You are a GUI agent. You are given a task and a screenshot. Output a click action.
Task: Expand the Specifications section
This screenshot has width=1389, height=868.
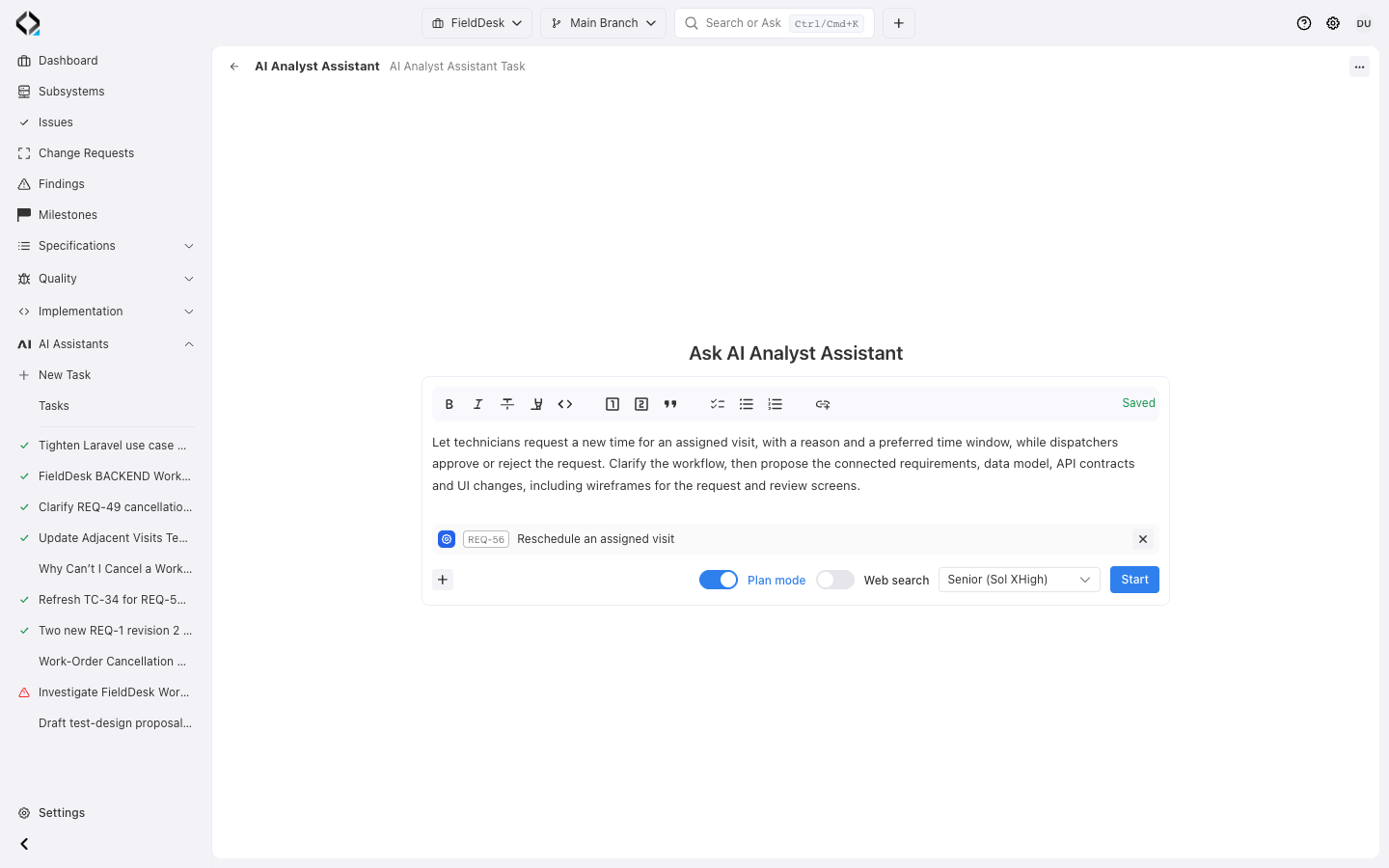pyautogui.click(x=106, y=246)
